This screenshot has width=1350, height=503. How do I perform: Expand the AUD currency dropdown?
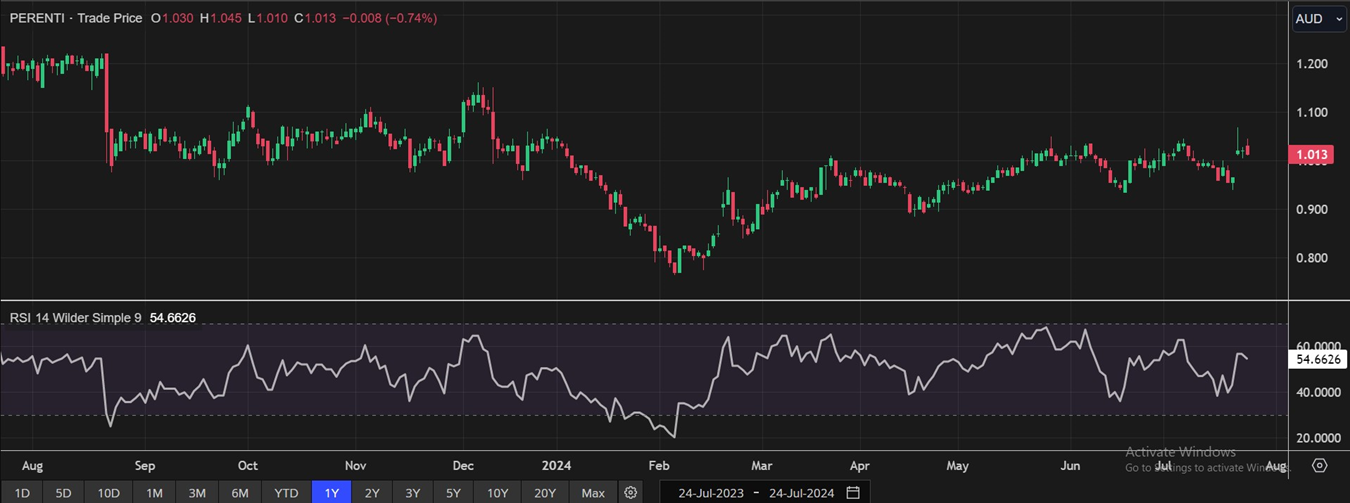pos(1319,19)
